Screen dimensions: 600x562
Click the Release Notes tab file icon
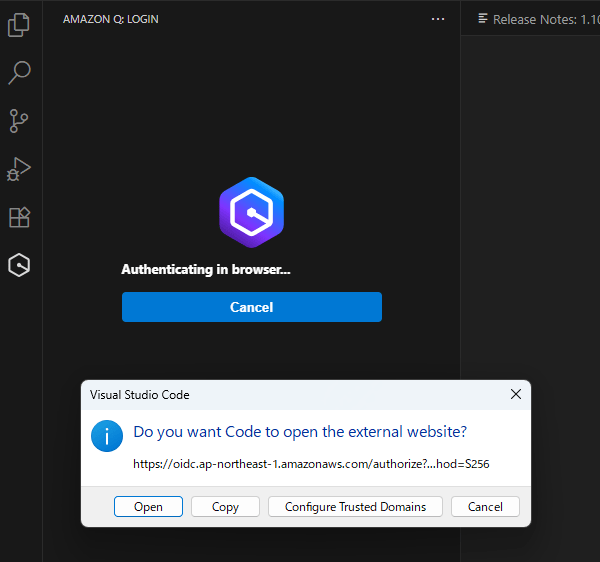[x=483, y=18]
